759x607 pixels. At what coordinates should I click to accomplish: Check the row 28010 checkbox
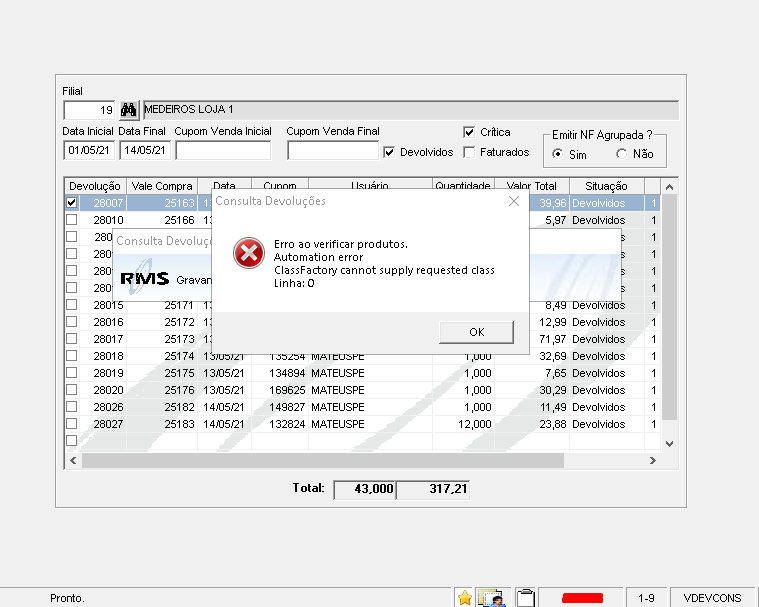[x=72, y=220]
